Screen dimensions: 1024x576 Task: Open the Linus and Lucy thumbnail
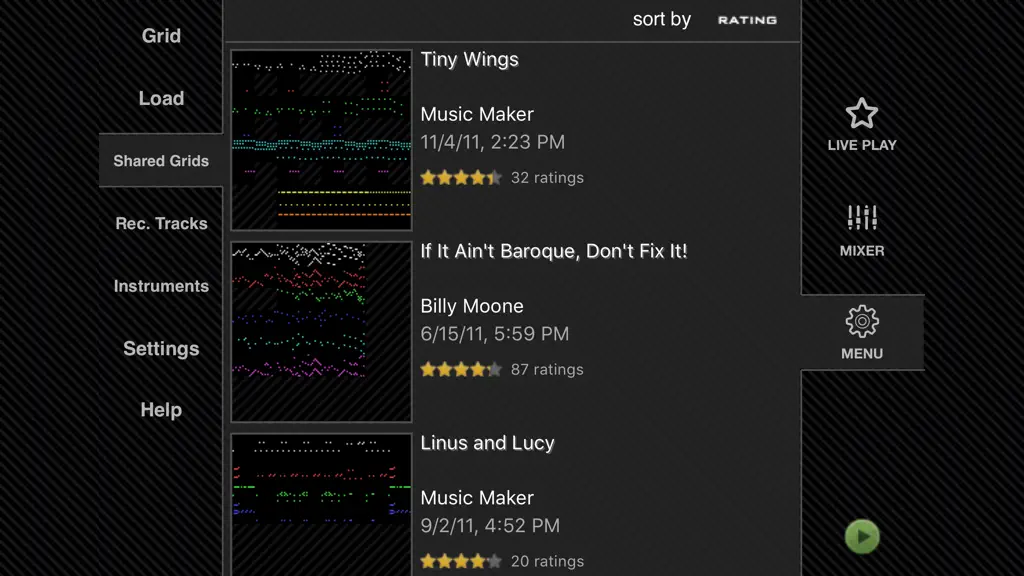tap(321, 504)
